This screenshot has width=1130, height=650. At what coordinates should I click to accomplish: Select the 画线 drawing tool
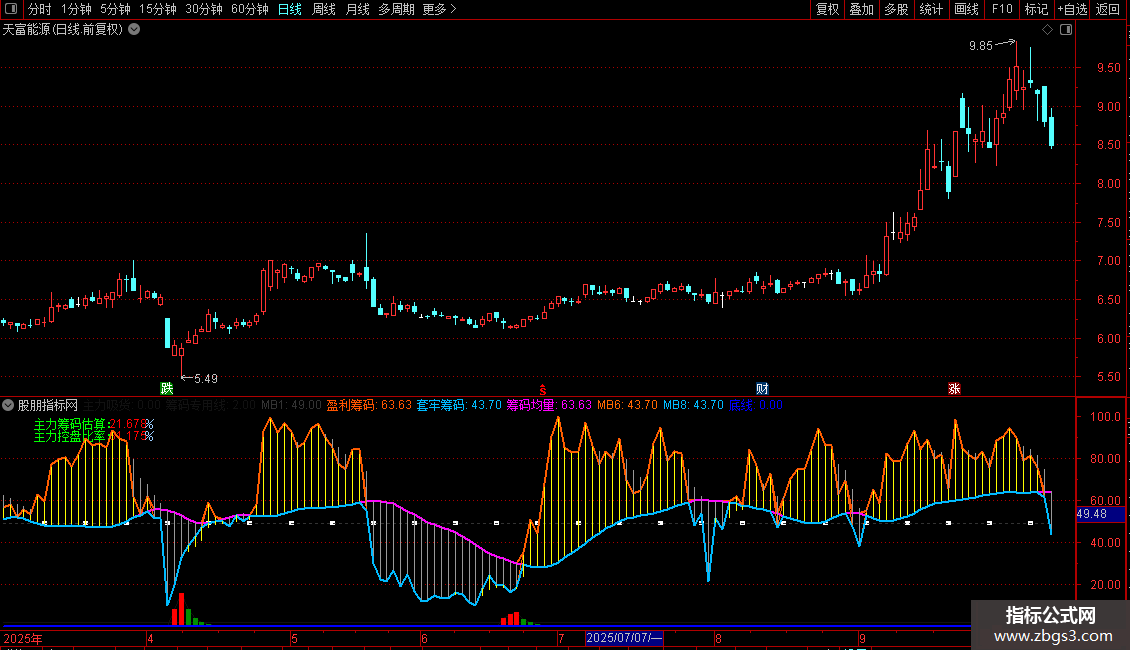tap(966, 9)
